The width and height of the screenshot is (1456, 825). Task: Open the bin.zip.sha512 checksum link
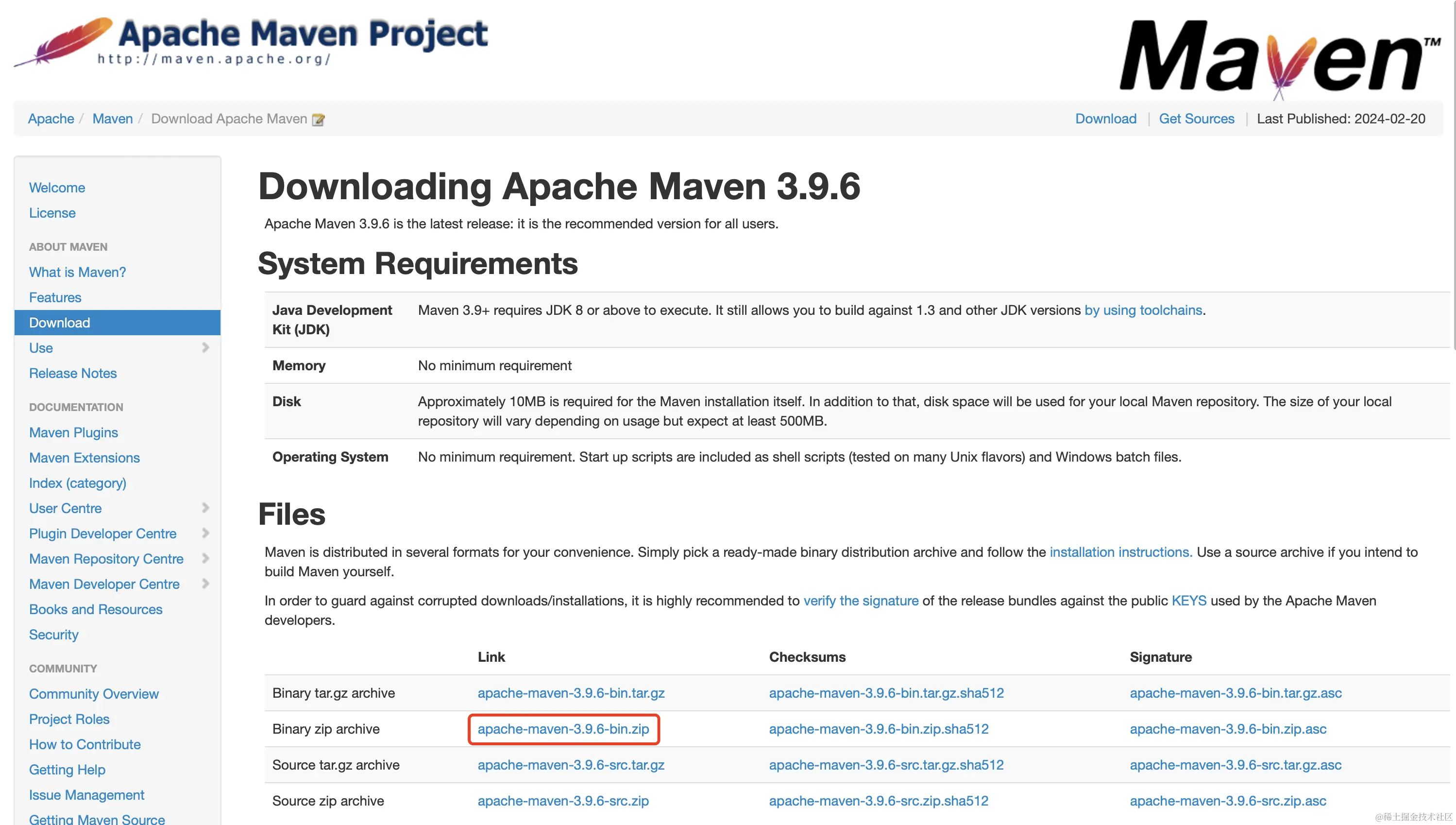(879, 729)
